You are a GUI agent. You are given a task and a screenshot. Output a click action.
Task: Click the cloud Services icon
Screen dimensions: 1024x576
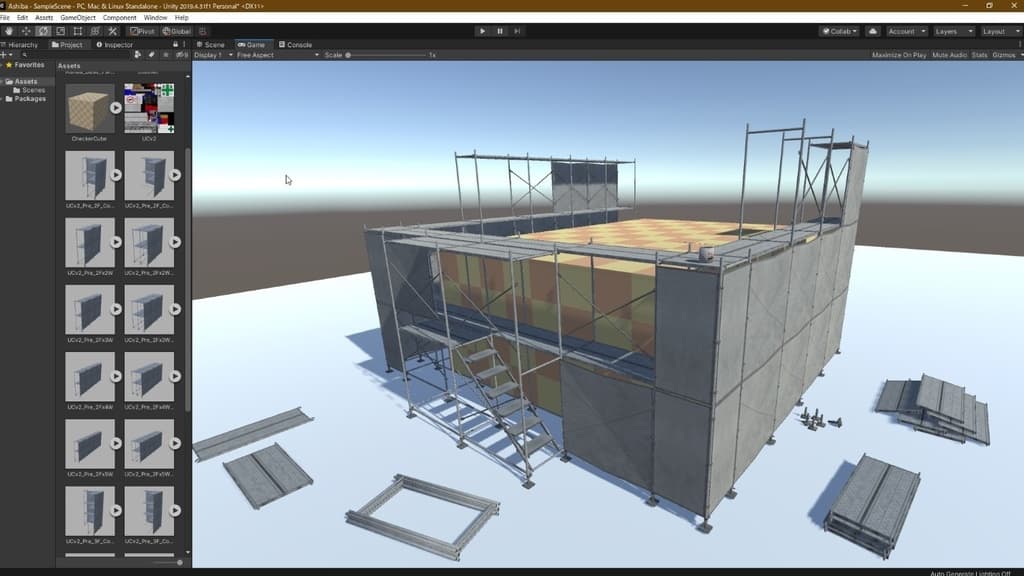point(872,31)
